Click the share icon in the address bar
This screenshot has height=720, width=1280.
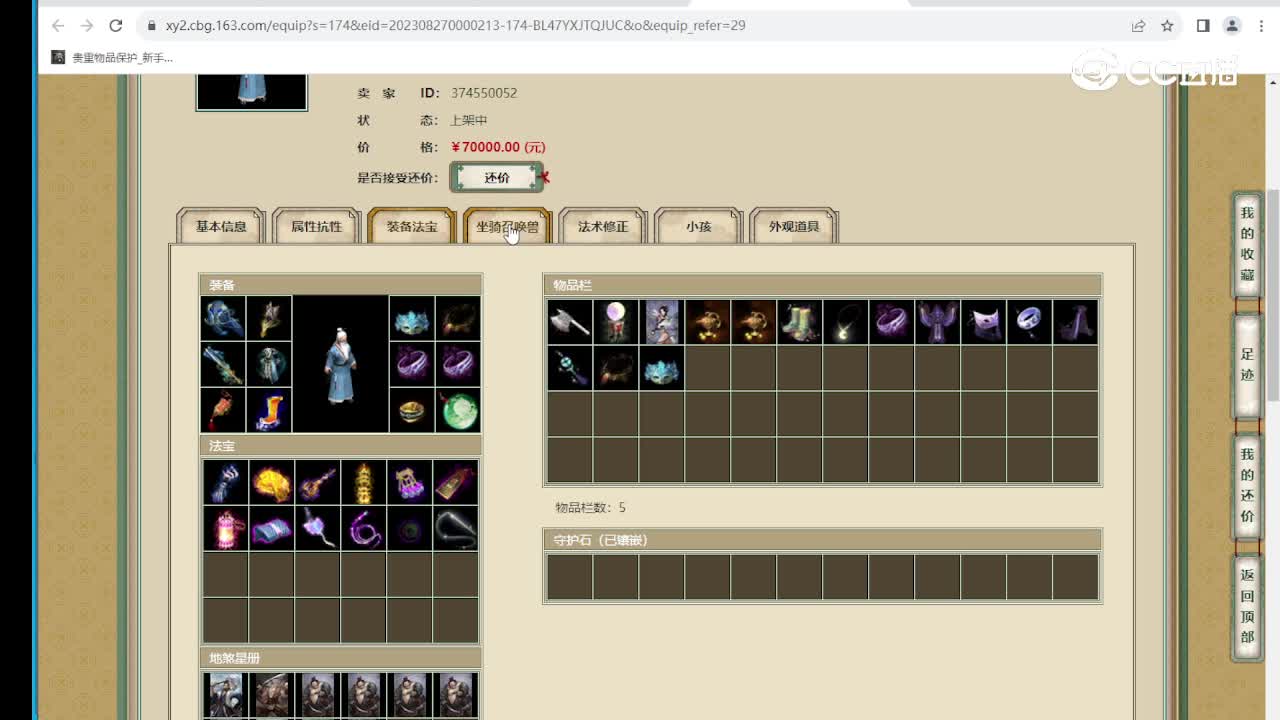point(1138,25)
